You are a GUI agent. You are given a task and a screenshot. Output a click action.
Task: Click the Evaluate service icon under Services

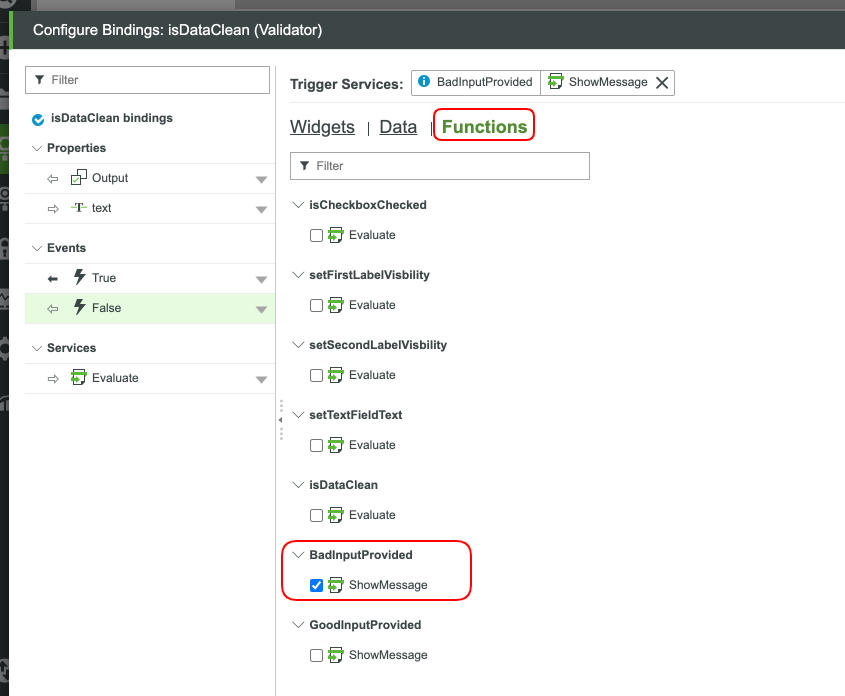(x=78, y=378)
